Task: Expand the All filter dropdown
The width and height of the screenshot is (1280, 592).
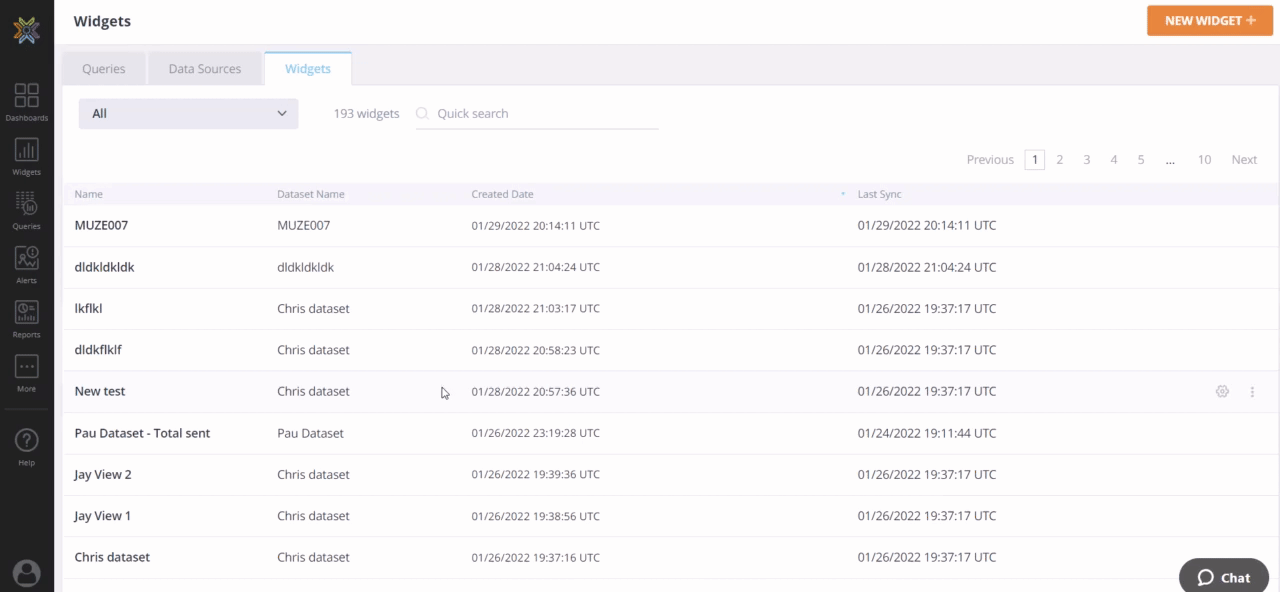Action: tap(188, 114)
